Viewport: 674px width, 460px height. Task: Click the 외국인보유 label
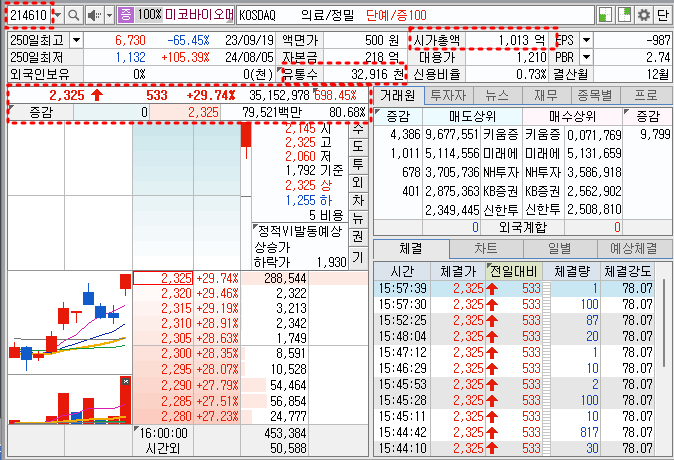(x=40, y=74)
